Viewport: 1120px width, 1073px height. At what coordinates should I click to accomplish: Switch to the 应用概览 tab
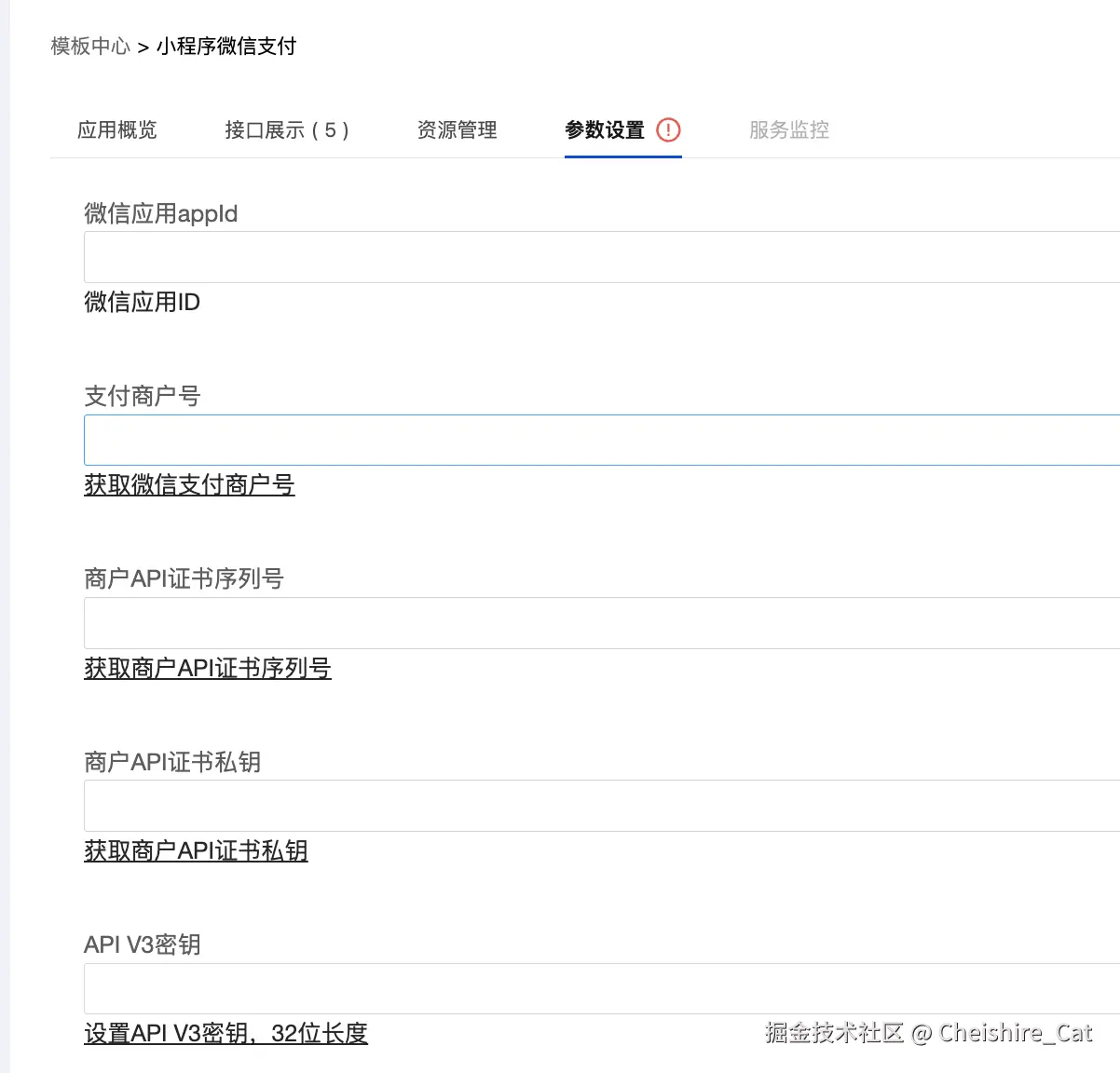pyautogui.click(x=117, y=129)
